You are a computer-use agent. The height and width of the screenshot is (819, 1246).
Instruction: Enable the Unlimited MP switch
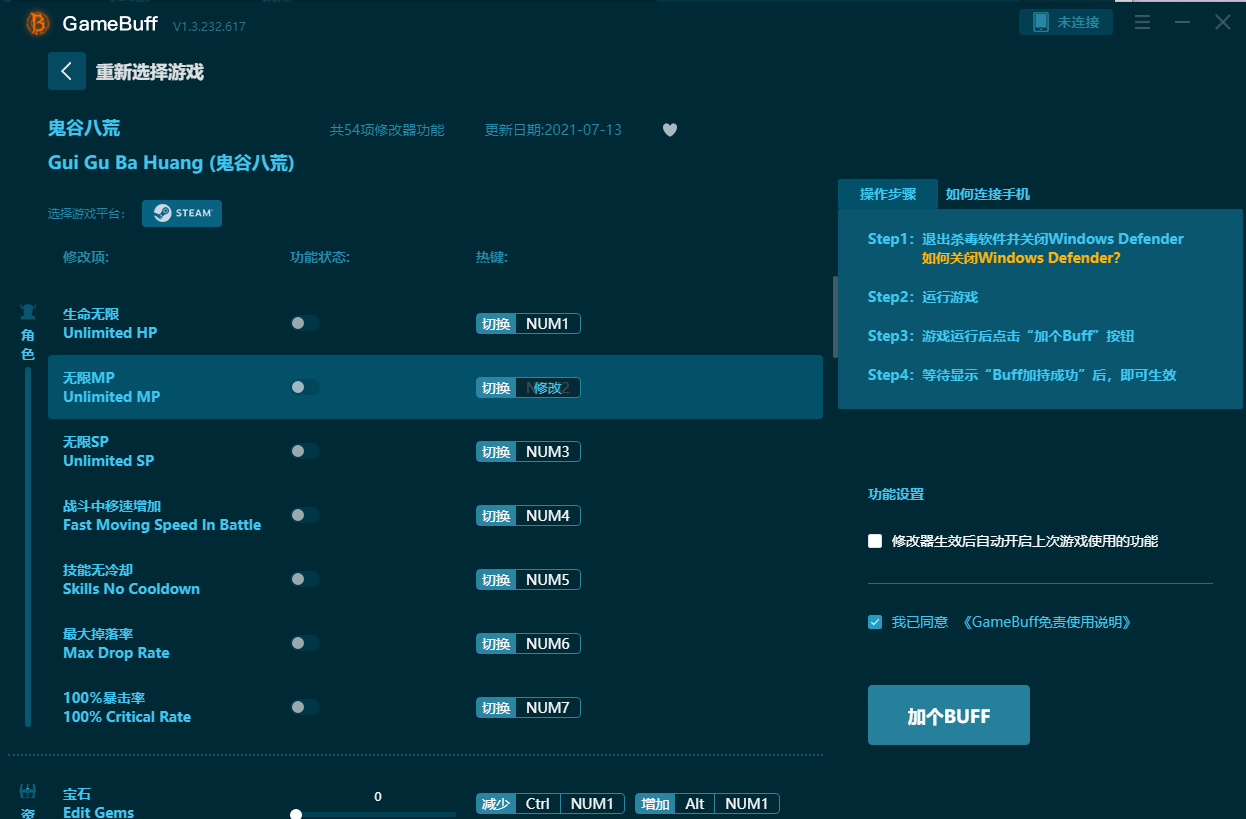pyautogui.click(x=305, y=387)
